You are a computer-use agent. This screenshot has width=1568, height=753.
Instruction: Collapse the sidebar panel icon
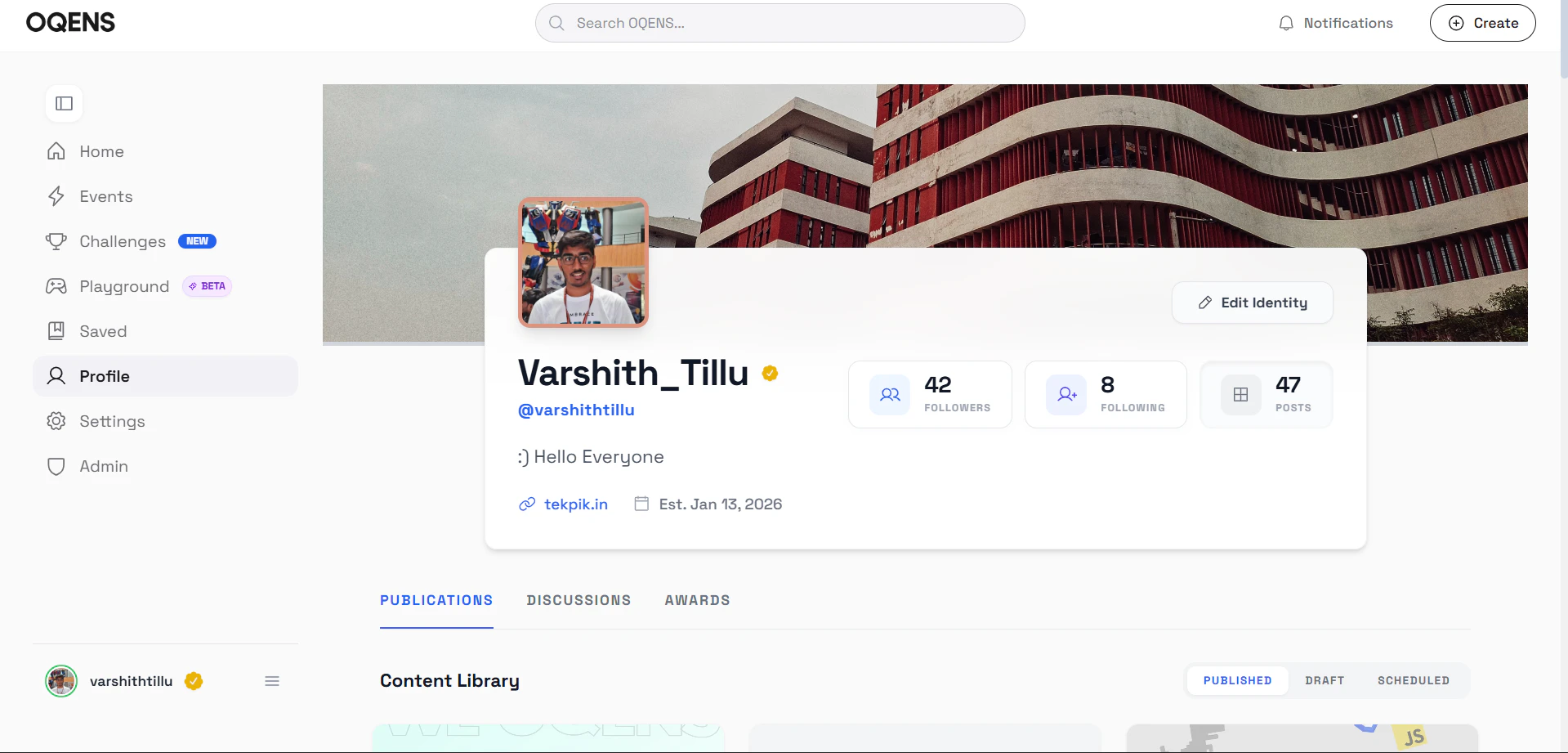(x=64, y=104)
